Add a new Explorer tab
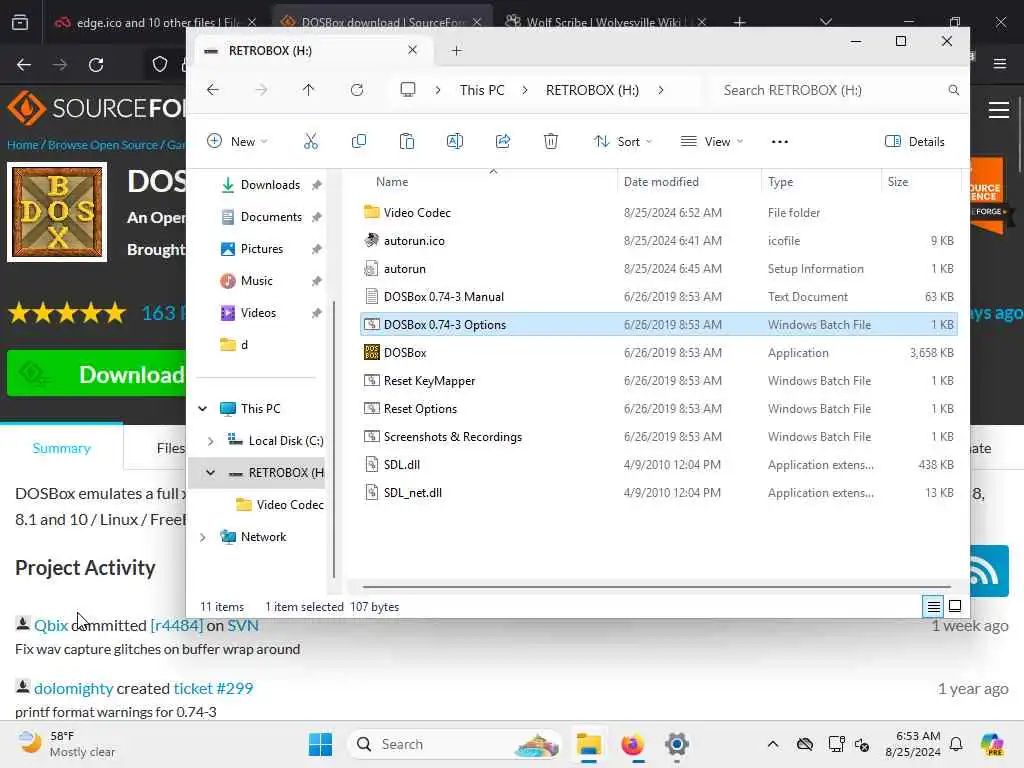The width and height of the screenshot is (1024, 768). (456, 50)
